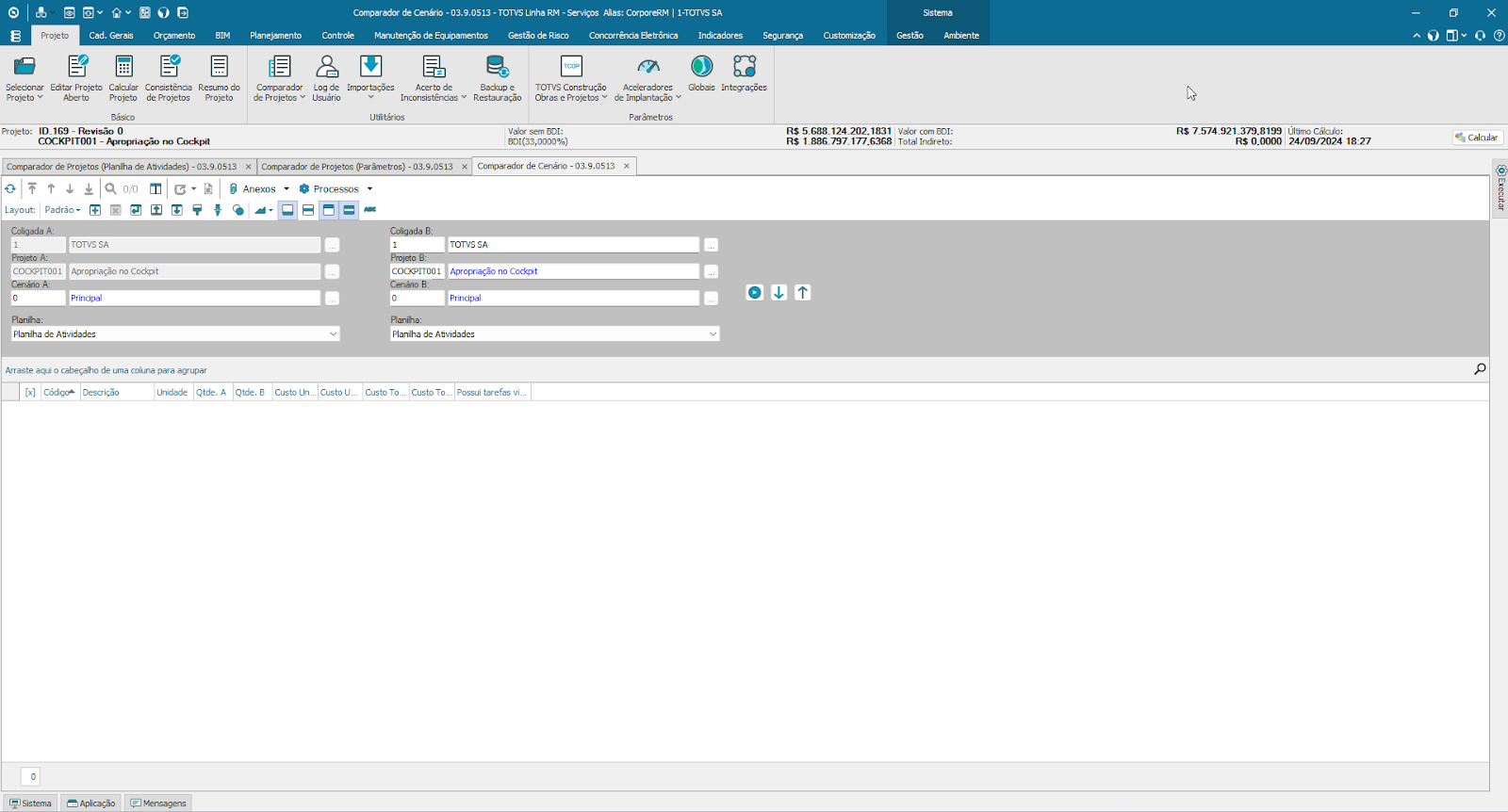Open Calcular Projeto tool
1508x812 pixels.
[123, 78]
